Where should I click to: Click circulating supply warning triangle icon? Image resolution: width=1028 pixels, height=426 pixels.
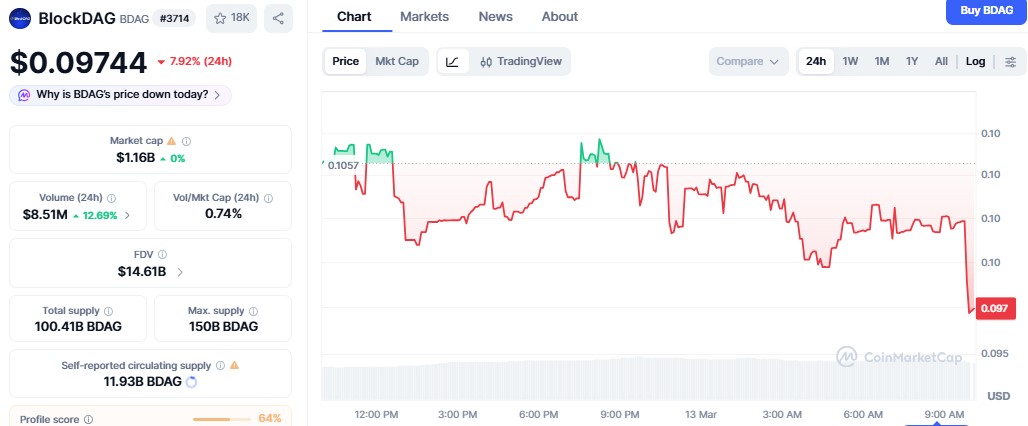pyautogui.click(x=235, y=366)
